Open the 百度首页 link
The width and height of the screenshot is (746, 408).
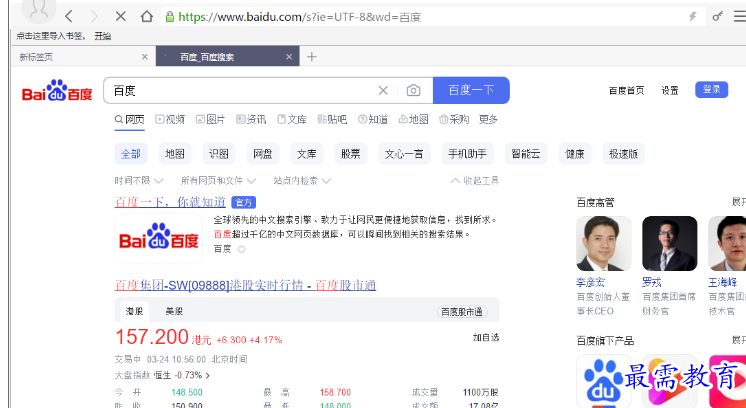click(627, 90)
